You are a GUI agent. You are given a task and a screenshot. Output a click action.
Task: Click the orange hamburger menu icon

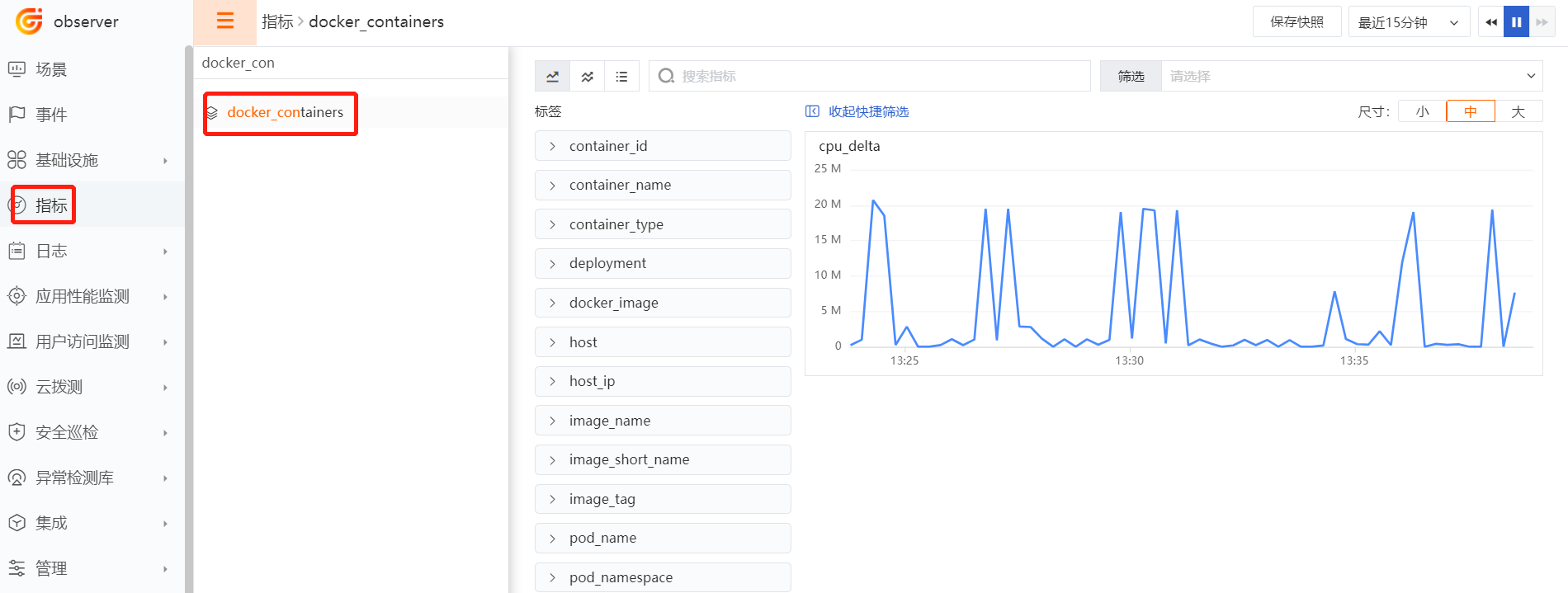pyautogui.click(x=224, y=21)
